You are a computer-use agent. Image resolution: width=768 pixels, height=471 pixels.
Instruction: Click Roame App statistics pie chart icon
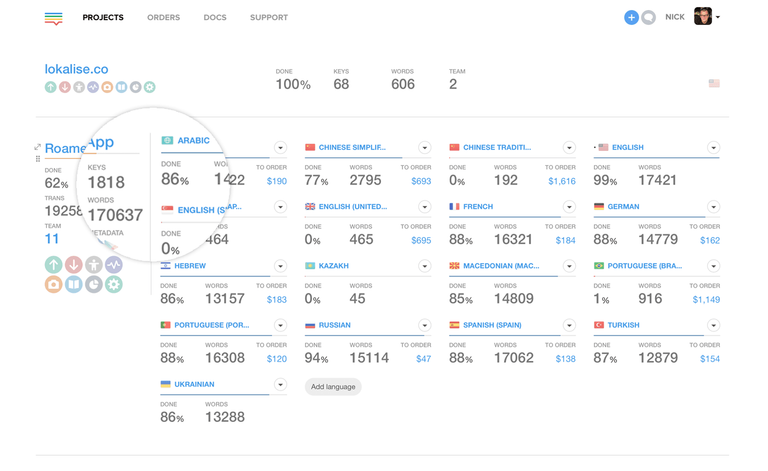[x=94, y=284]
